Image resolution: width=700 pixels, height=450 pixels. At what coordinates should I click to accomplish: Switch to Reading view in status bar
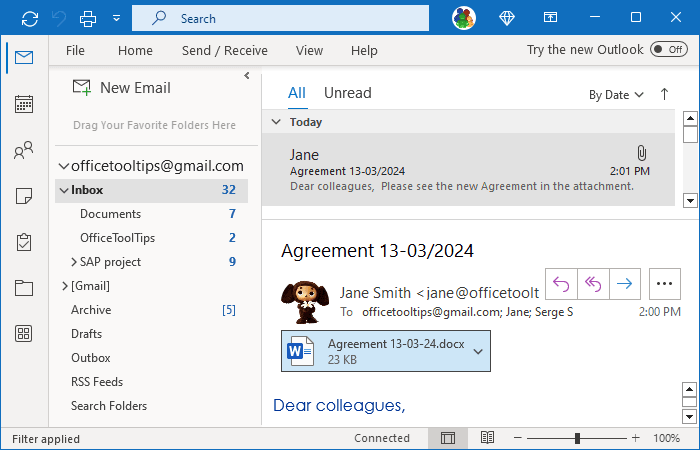(487, 438)
